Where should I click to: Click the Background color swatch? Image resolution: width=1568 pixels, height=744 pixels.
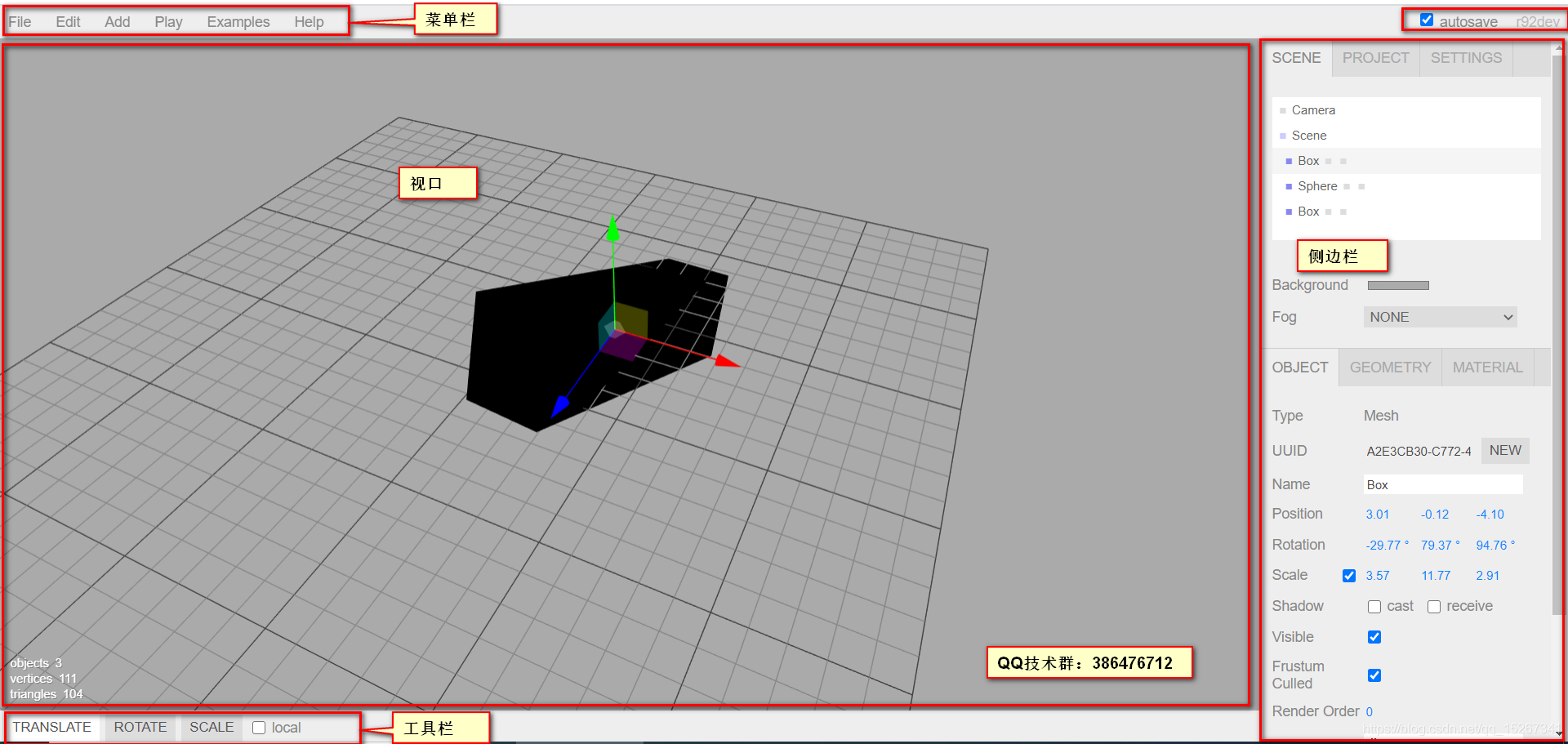1397,285
